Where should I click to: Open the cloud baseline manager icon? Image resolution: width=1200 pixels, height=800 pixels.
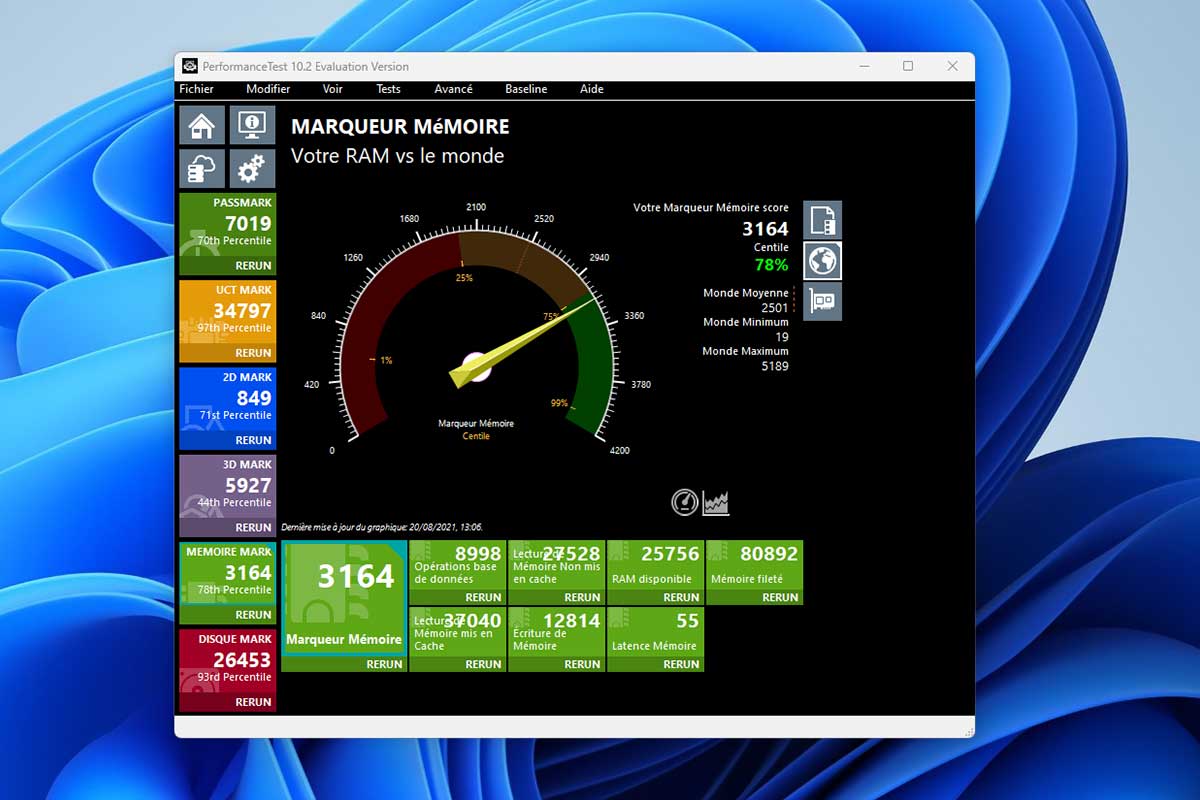point(202,169)
